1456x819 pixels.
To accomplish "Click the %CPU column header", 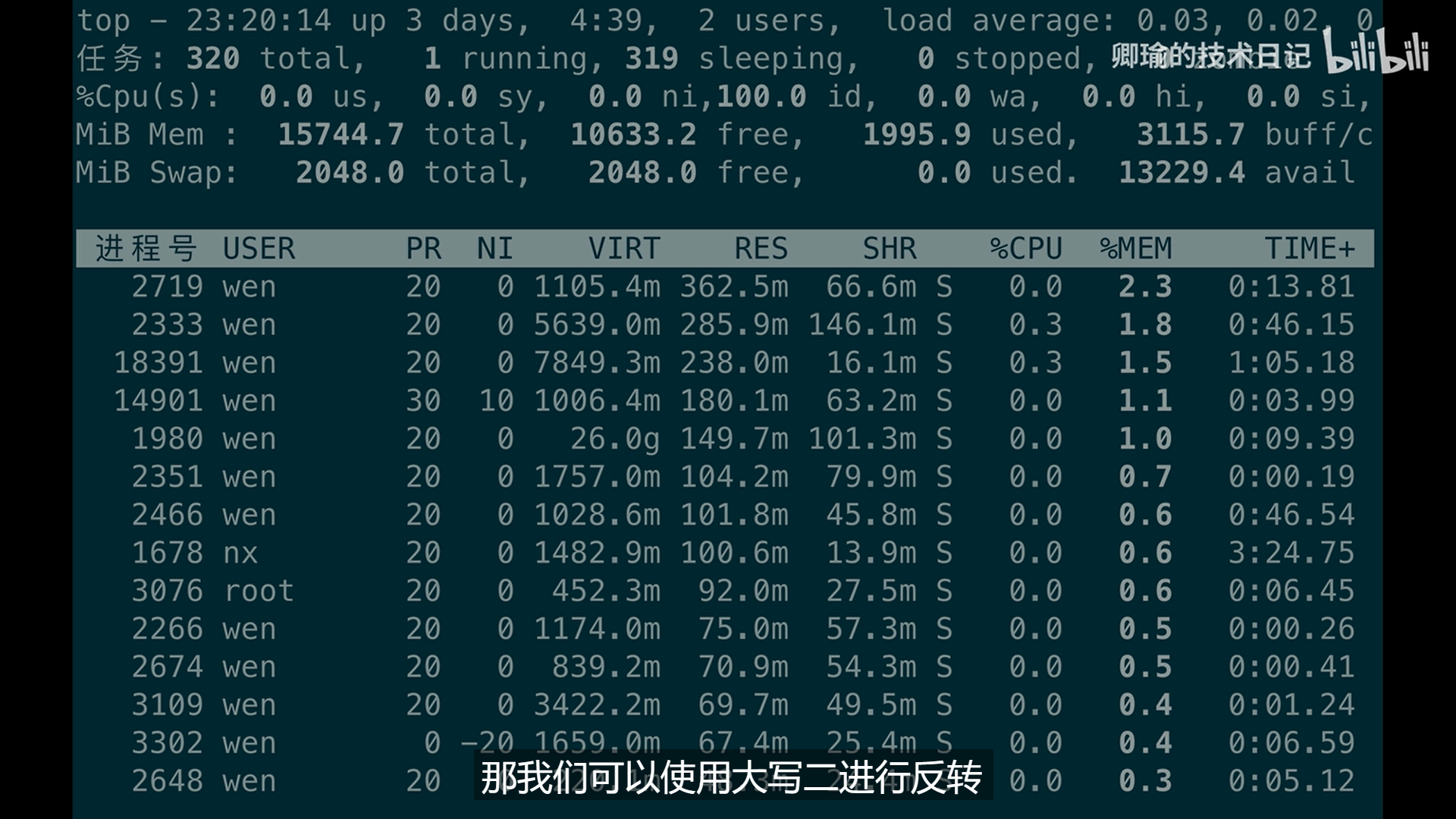I will click(1025, 249).
